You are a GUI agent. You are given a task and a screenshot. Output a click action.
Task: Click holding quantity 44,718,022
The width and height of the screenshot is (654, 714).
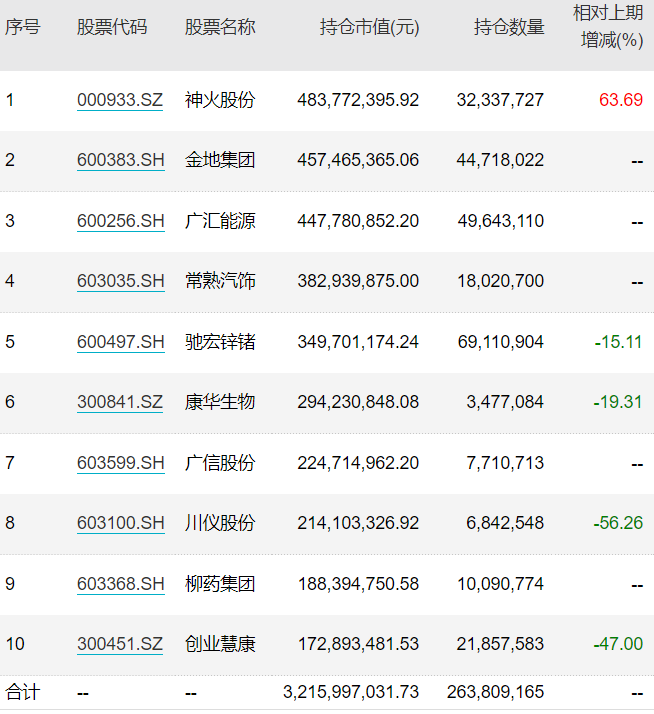point(500,160)
